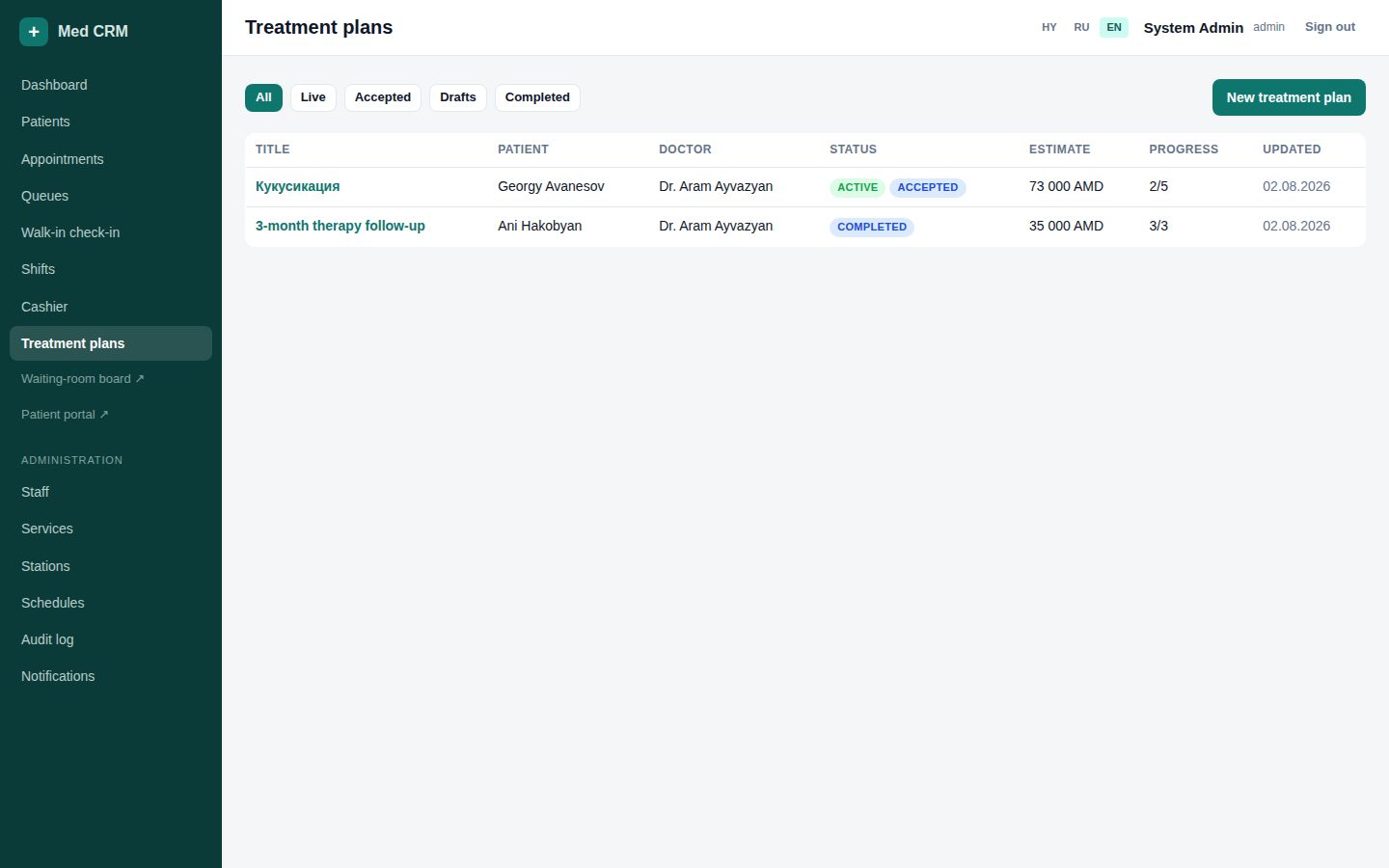Switch language to RU

pyautogui.click(x=1081, y=27)
